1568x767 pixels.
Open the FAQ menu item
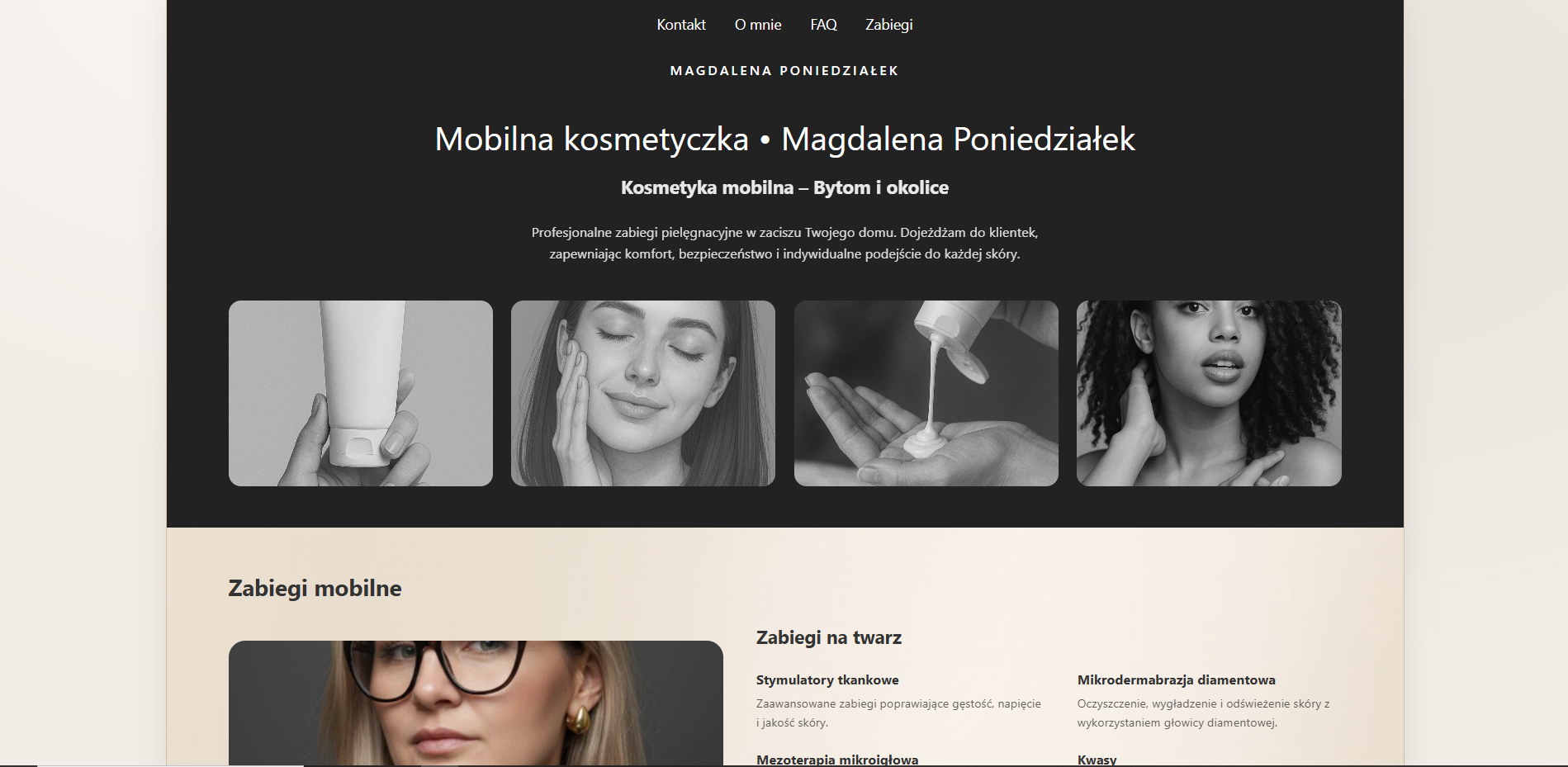823,25
